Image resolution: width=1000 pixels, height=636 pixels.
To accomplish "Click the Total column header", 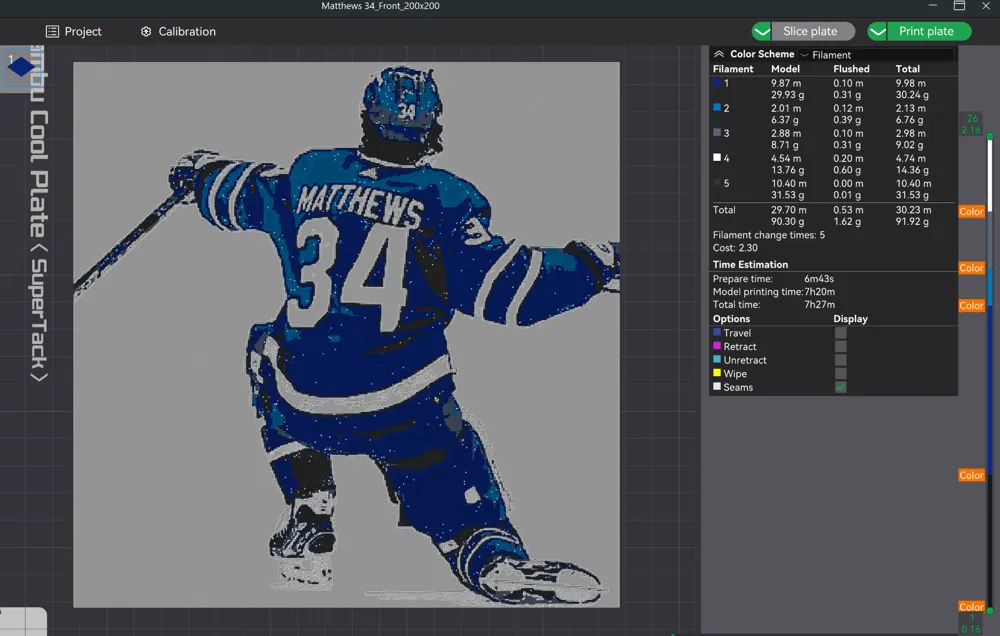I will pyautogui.click(x=907, y=69).
